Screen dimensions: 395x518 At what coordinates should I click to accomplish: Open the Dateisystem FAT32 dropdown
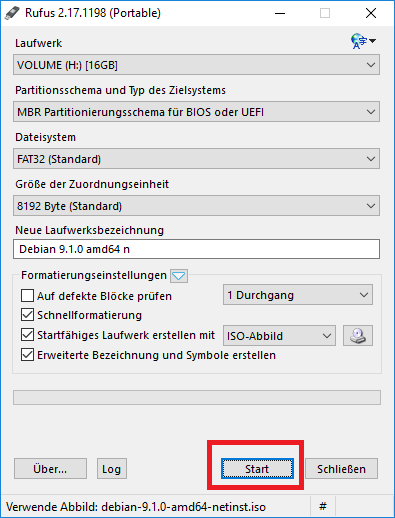click(x=196, y=159)
